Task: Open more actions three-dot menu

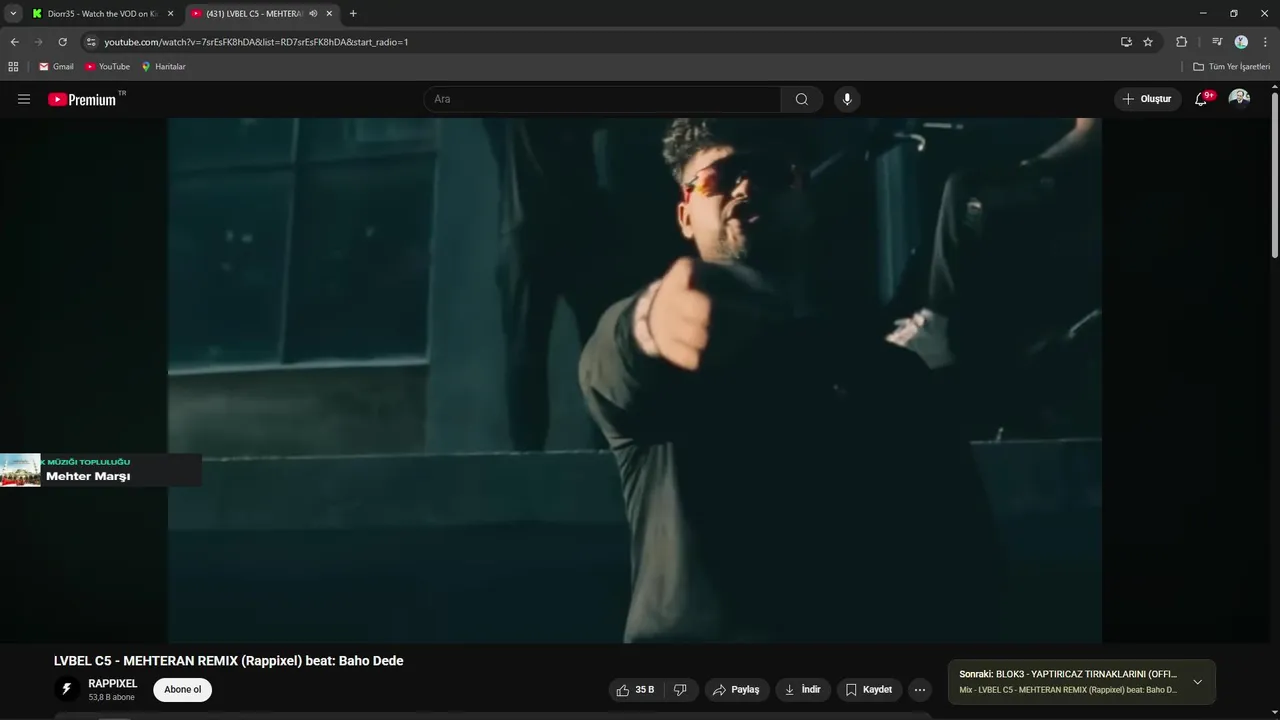Action: pyautogui.click(x=920, y=690)
